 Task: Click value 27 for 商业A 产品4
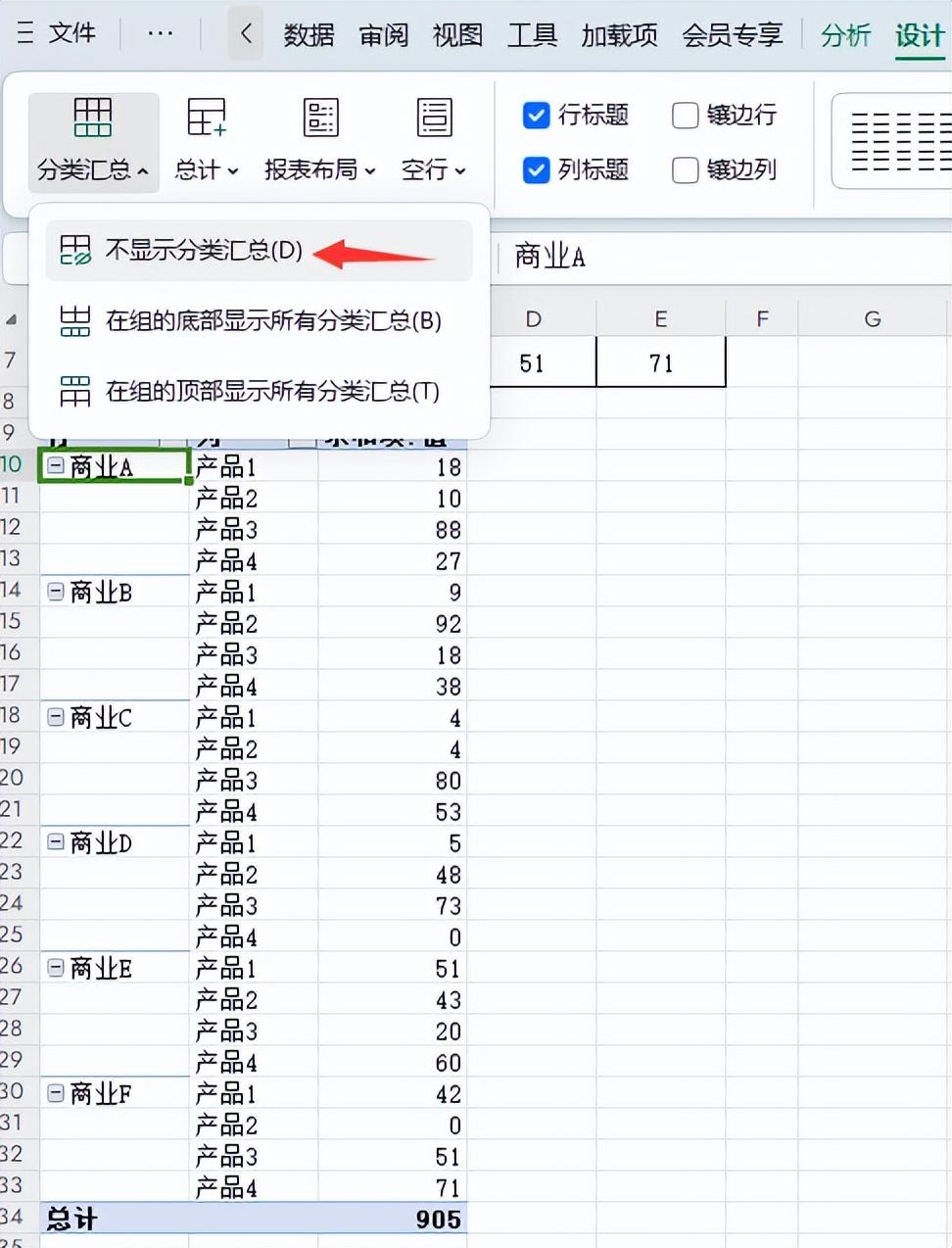(x=393, y=561)
